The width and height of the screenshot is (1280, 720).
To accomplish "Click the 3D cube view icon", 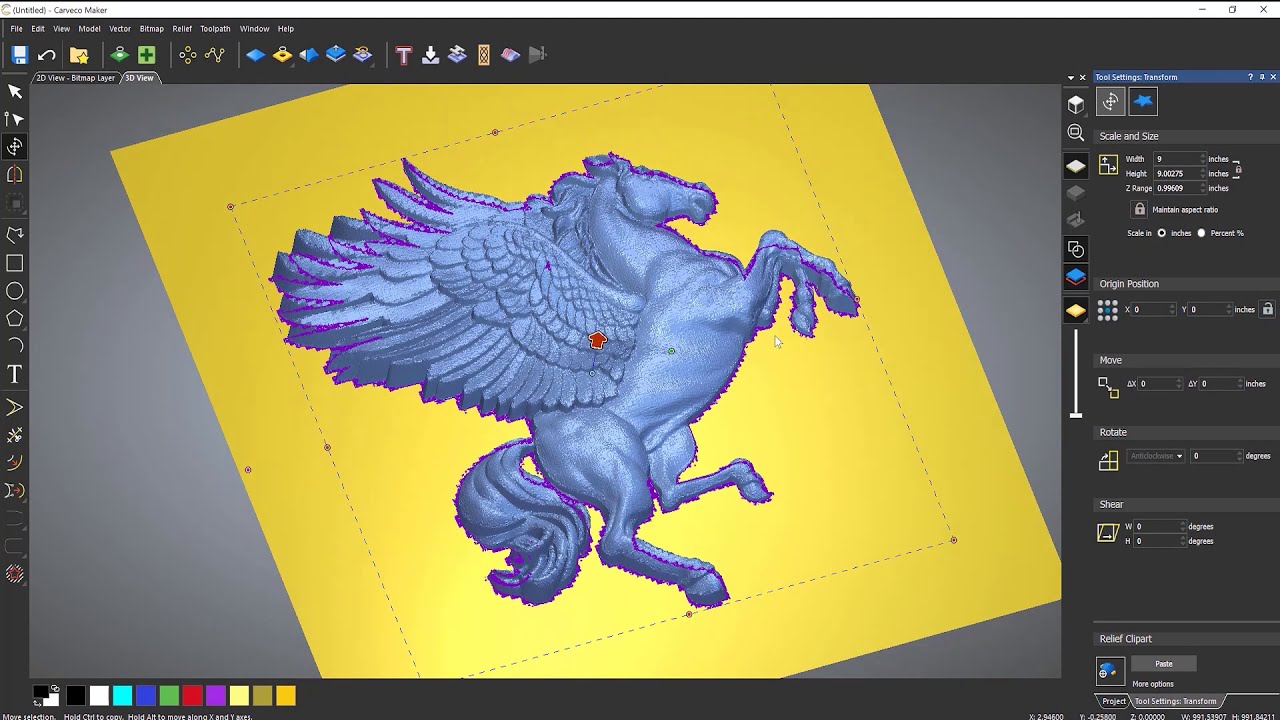I will tap(1076, 104).
